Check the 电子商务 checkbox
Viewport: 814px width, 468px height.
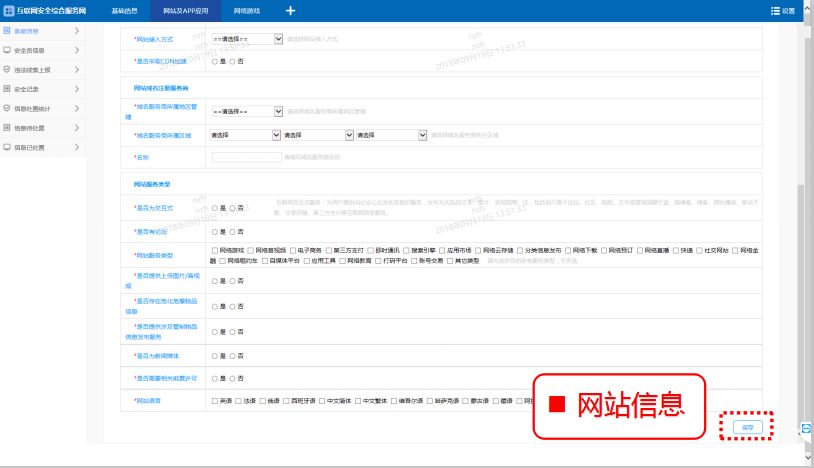click(293, 251)
